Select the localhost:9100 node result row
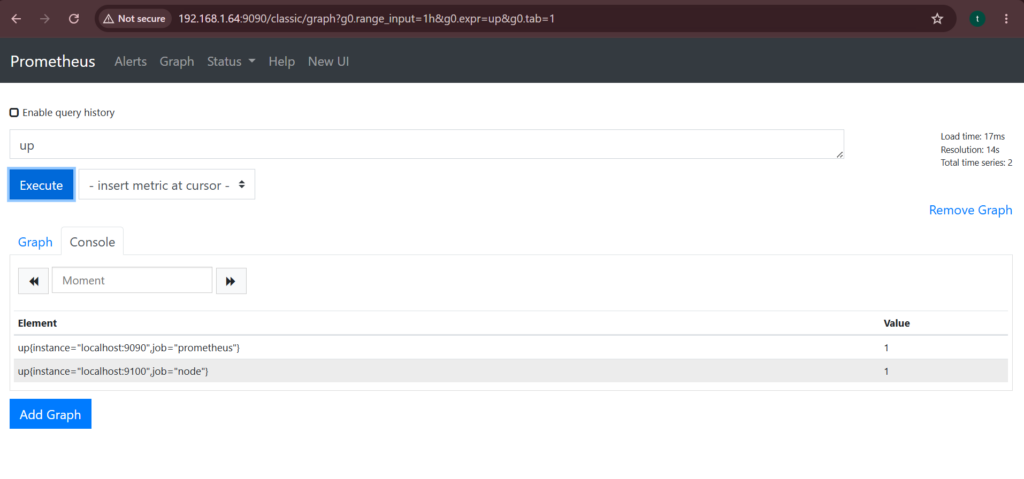 coord(510,371)
